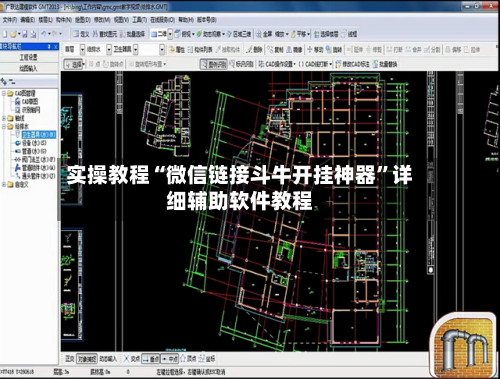Collapse the 给排水 tree node

click(4, 126)
